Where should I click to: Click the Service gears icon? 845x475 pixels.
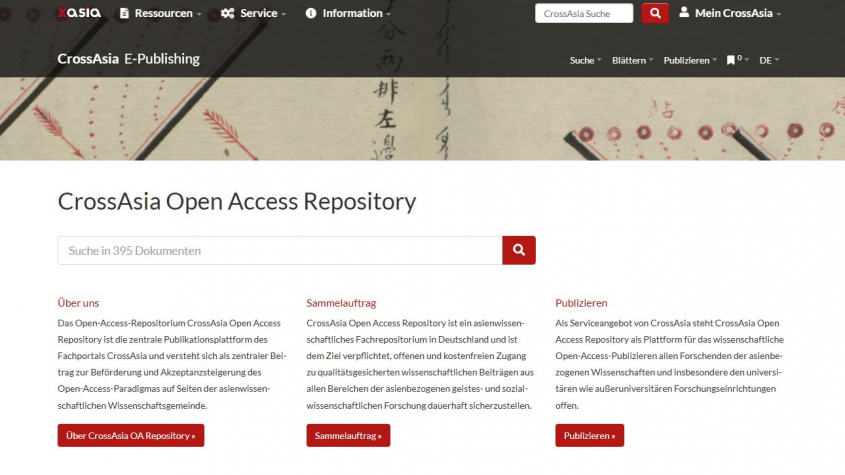[x=227, y=13]
